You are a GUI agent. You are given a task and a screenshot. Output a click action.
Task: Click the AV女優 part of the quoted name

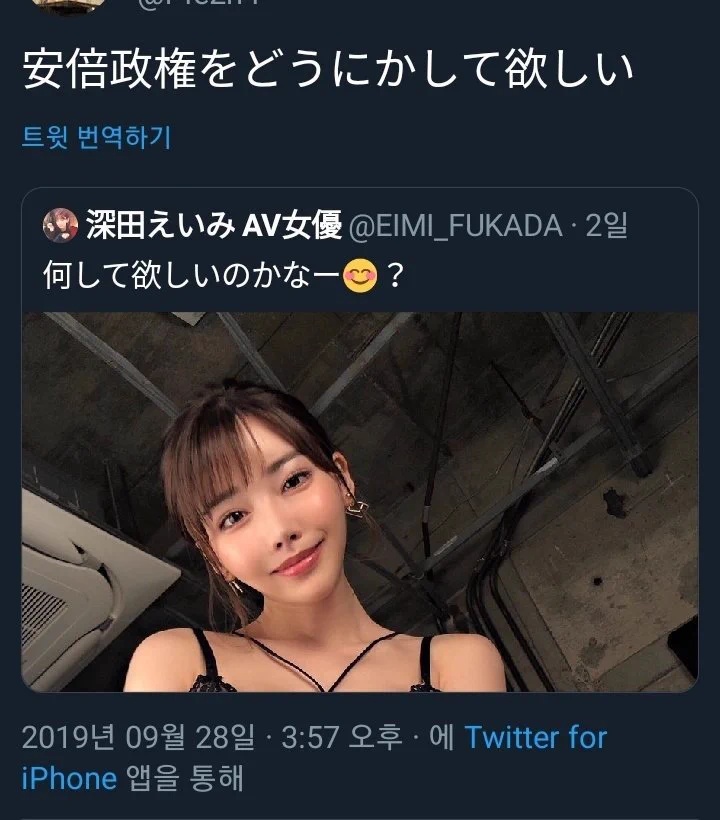[x=292, y=225]
